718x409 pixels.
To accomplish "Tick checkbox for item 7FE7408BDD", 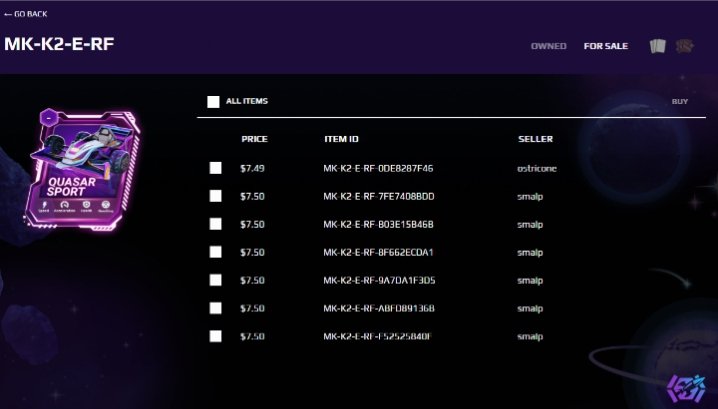I will pos(216,196).
